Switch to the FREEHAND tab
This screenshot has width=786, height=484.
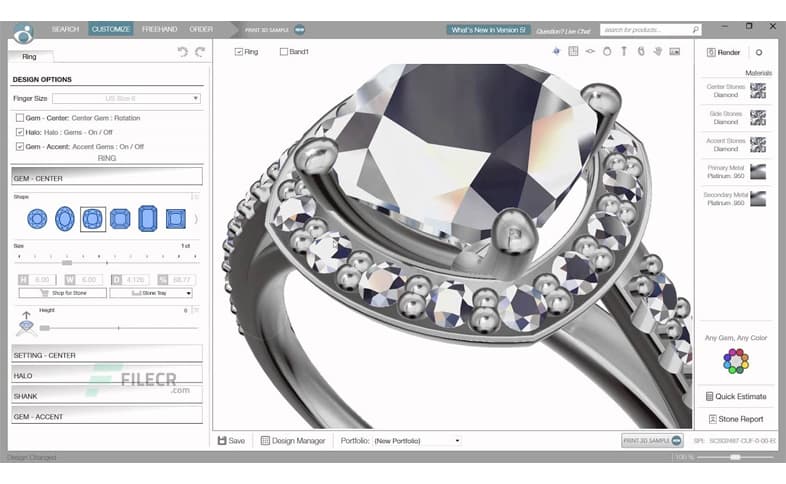click(x=159, y=30)
